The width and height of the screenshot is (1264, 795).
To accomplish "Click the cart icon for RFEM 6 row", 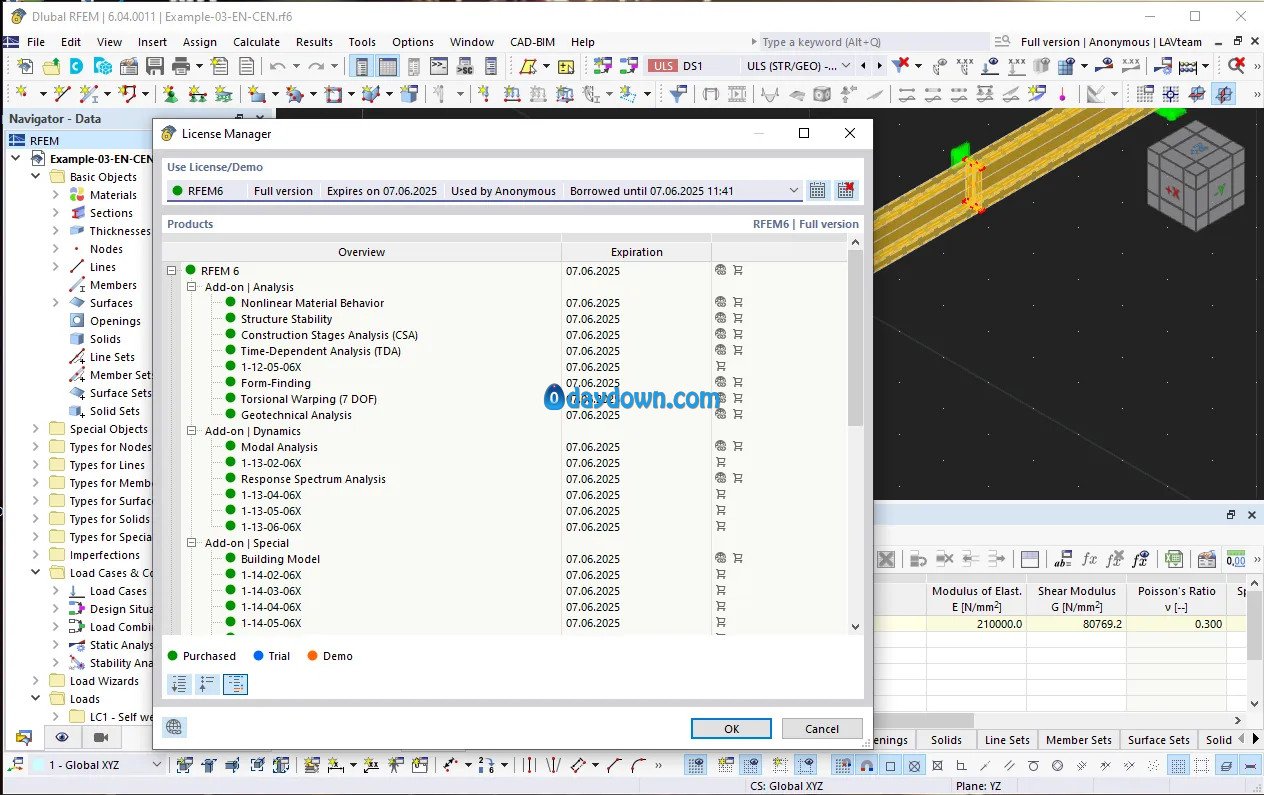I will (738, 270).
